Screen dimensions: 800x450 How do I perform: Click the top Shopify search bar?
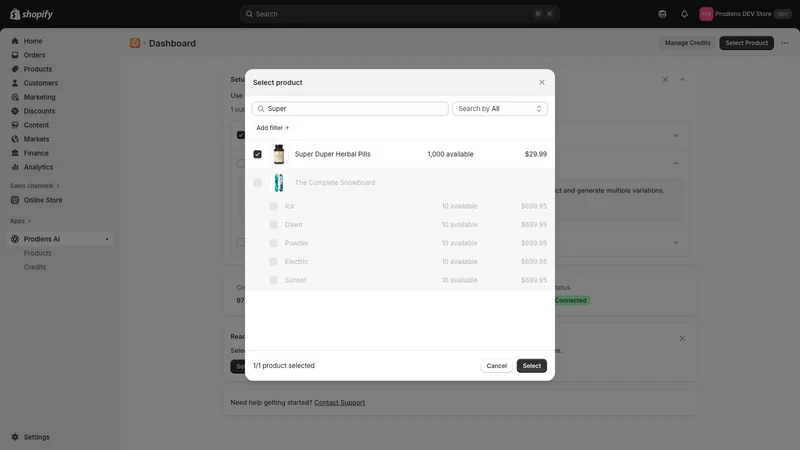click(399, 14)
